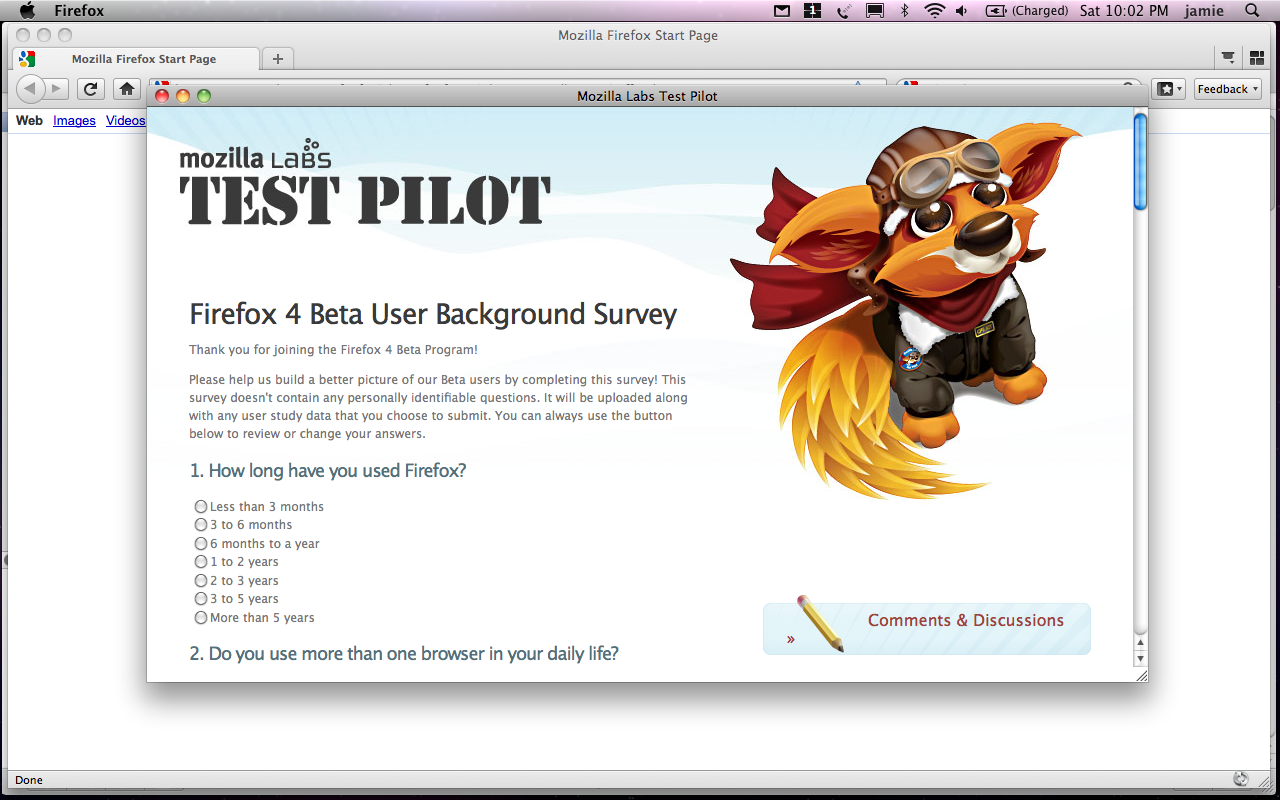Click the Web link on Google page
Screen dimensions: 1280x800
[29, 121]
